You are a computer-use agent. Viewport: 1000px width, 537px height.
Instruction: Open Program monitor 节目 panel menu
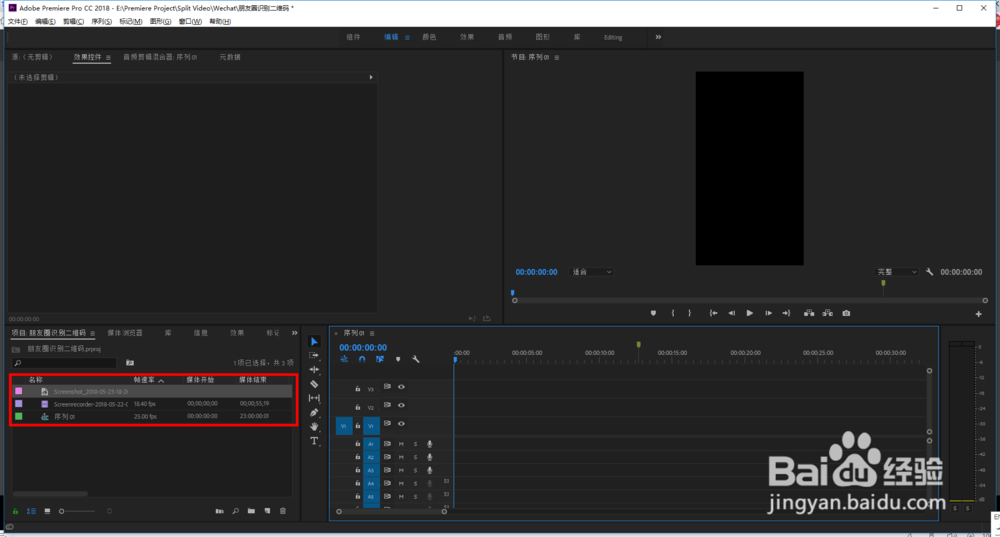point(557,57)
